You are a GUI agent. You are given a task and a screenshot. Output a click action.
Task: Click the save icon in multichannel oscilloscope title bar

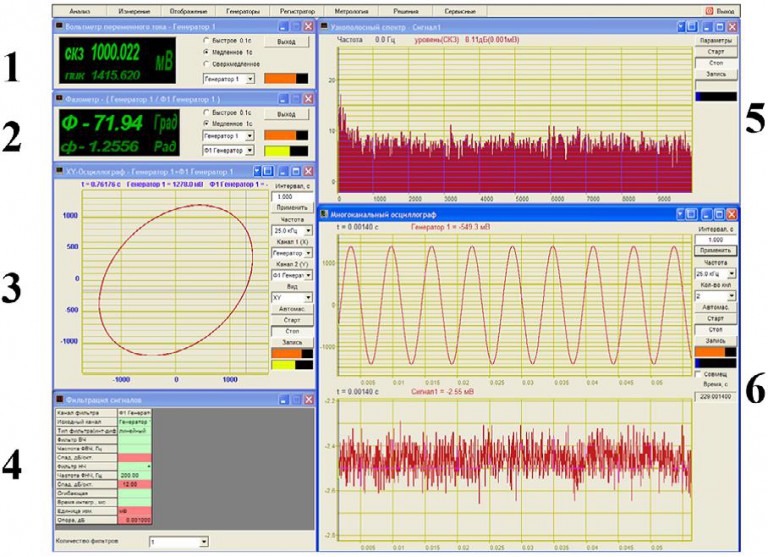(692, 214)
